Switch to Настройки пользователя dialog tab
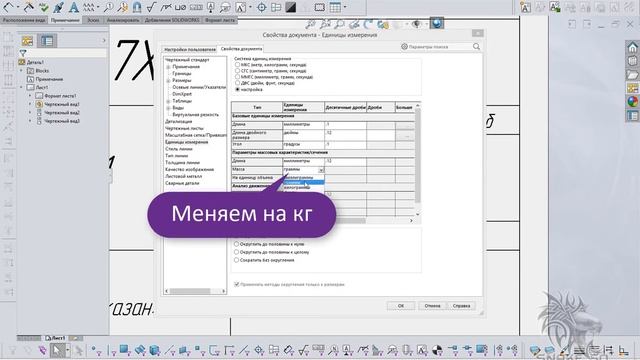Screen dimensions: 640x360 pyautogui.click(x=190, y=49)
